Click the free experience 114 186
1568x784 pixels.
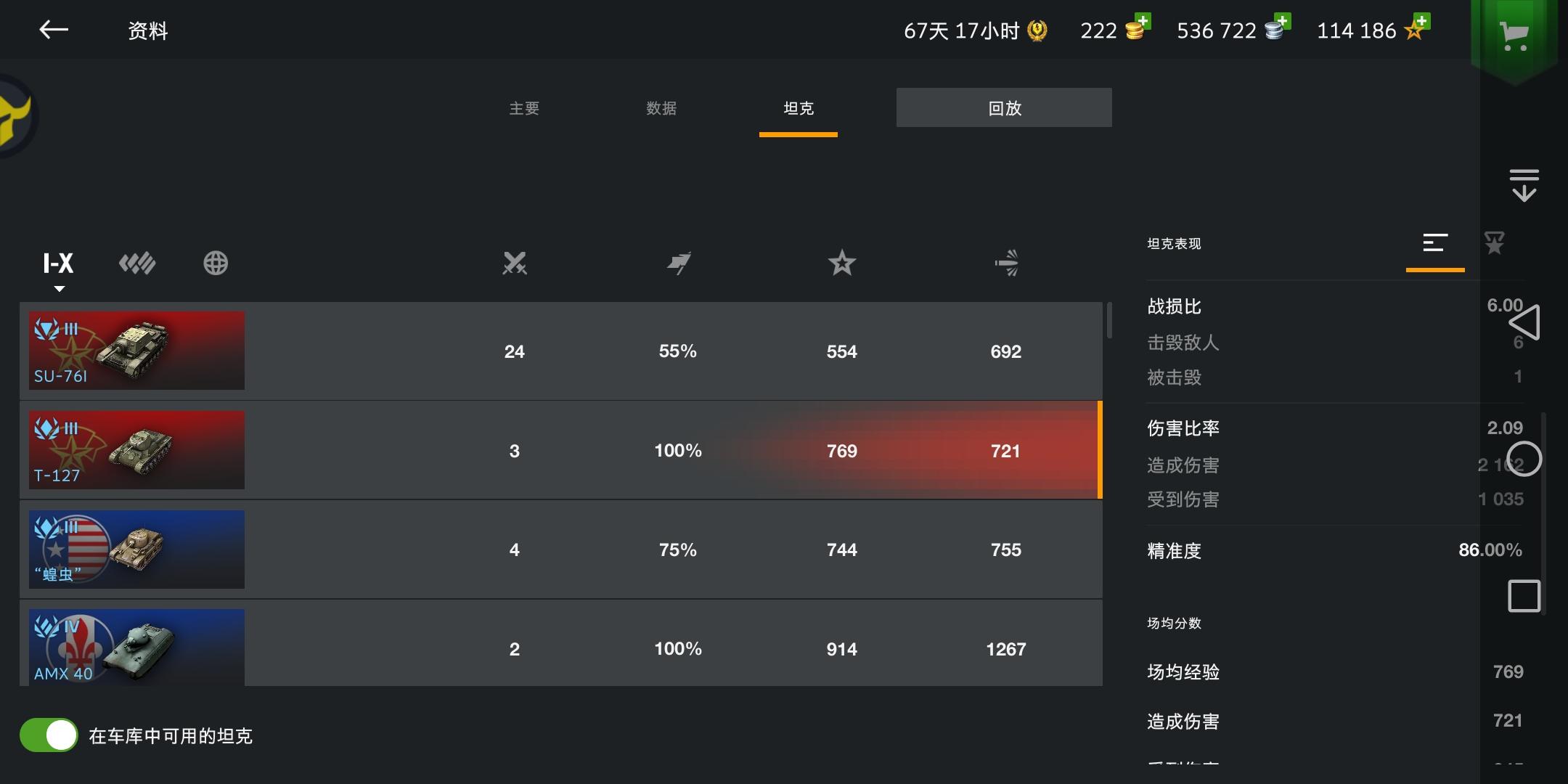click(x=1356, y=30)
